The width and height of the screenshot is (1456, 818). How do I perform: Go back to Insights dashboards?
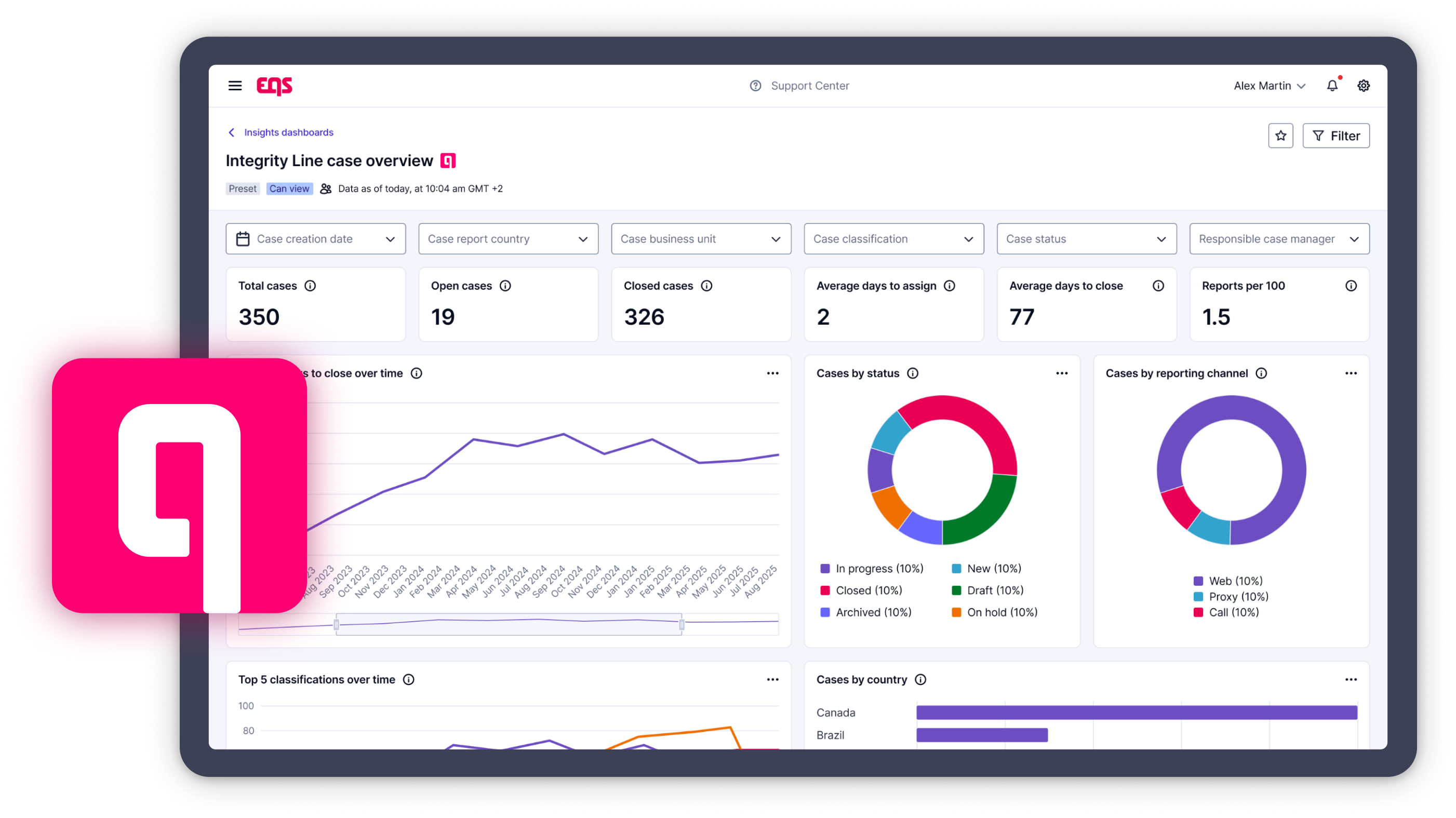click(x=280, y=132)
